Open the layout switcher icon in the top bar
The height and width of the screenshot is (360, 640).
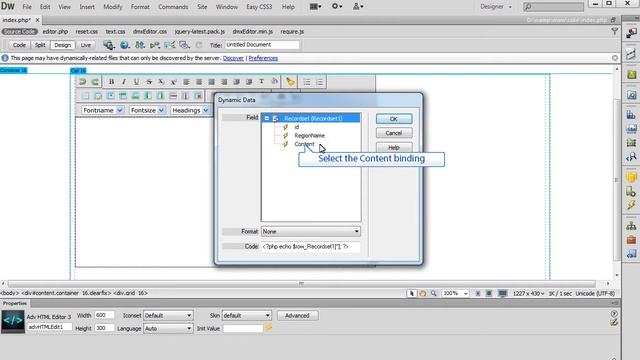click(x=316, y=7)
